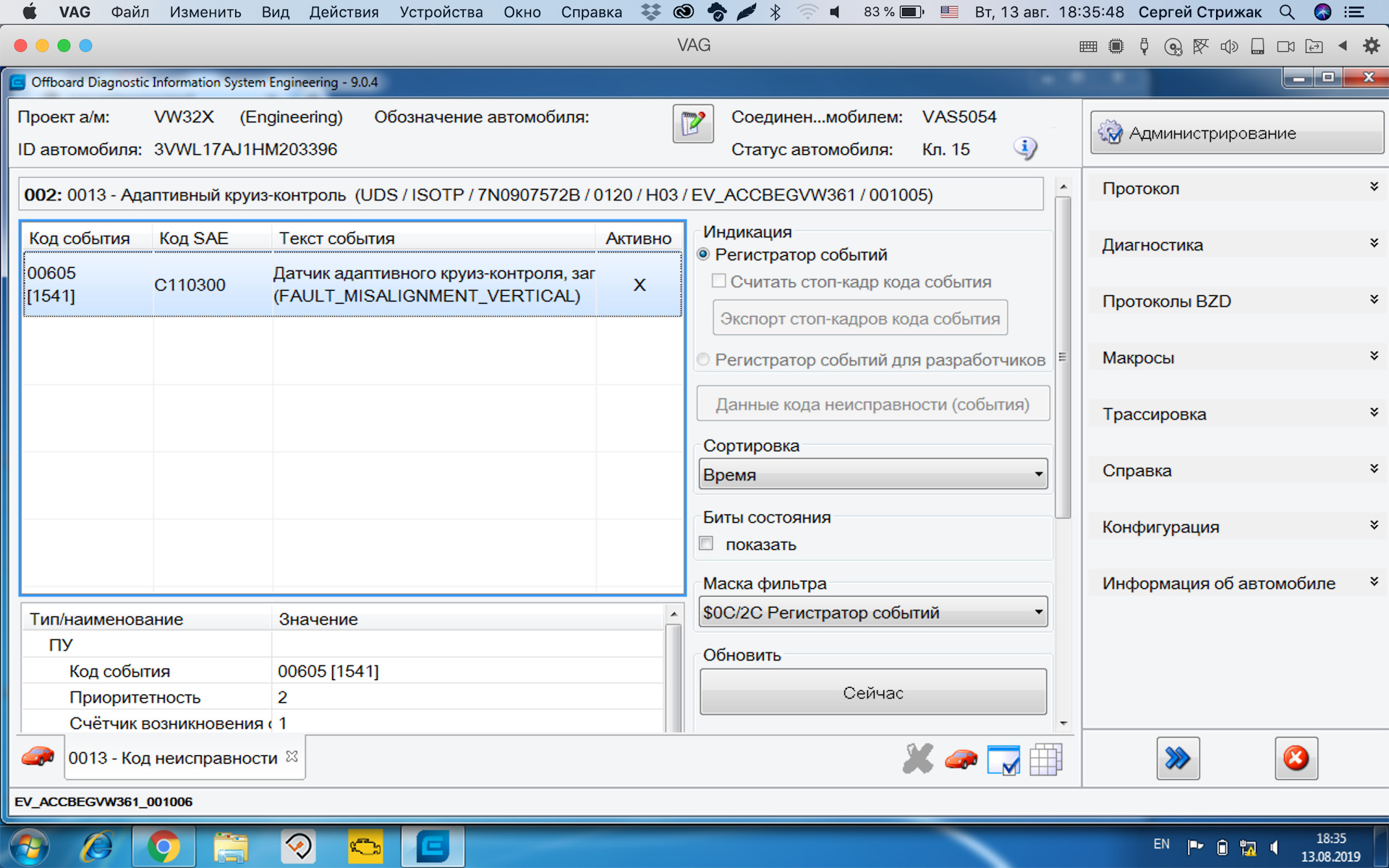Toggle the показать status bits checkbox
This screenshot has width=1389, height=868.
707,543
